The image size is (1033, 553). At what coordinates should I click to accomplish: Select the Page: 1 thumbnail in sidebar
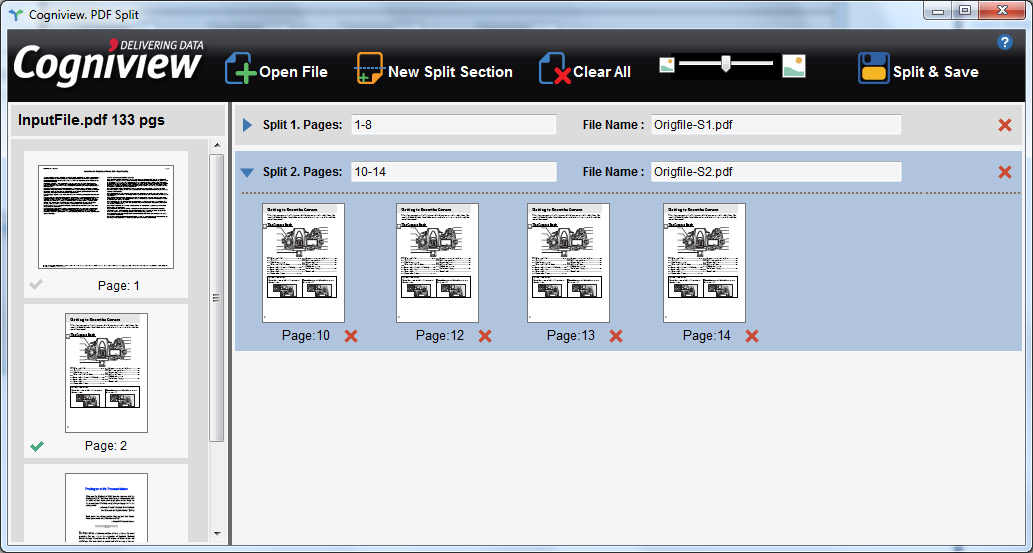106,217
